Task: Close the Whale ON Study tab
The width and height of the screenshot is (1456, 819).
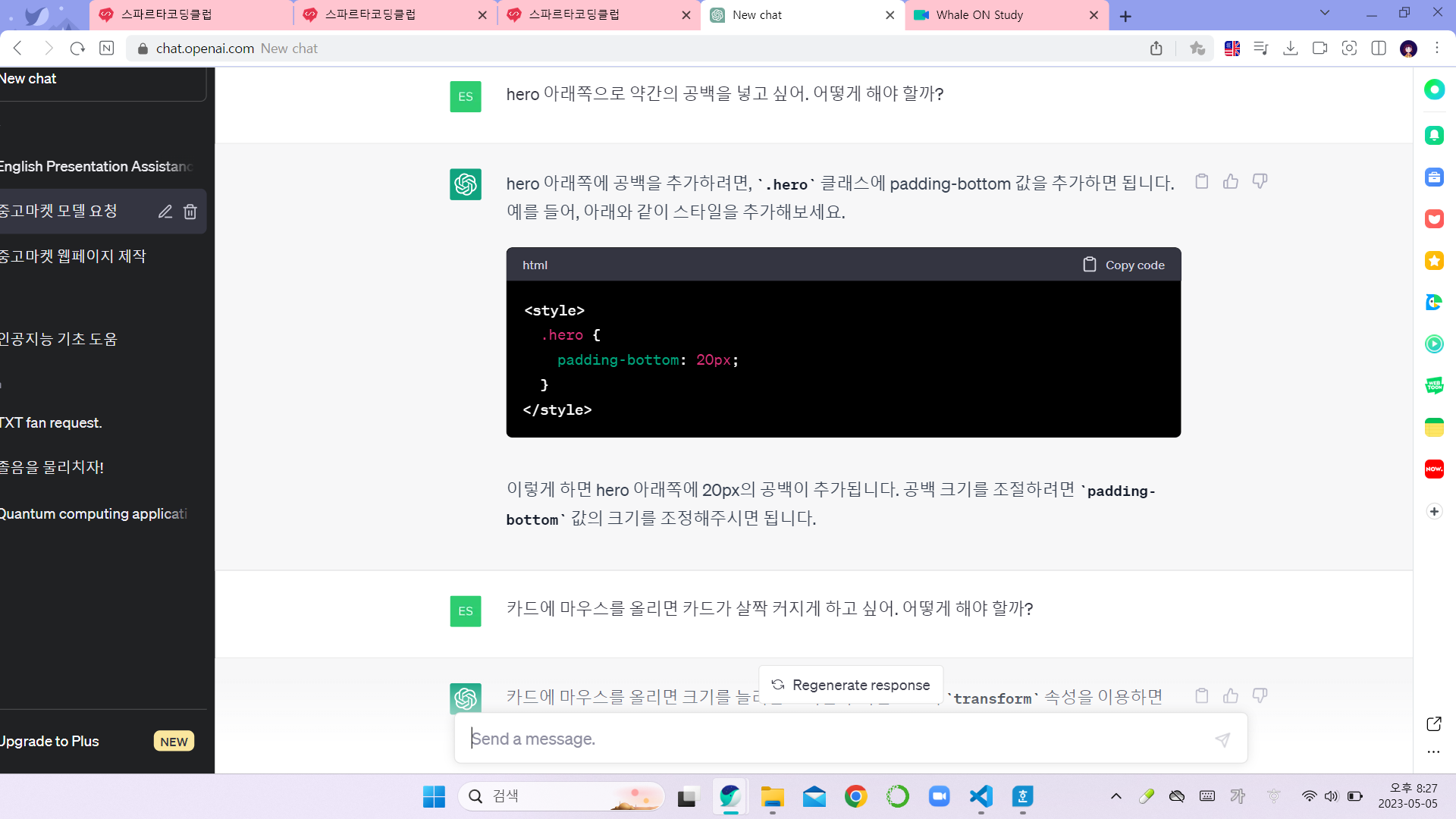Action: (x=1094, y=15)
